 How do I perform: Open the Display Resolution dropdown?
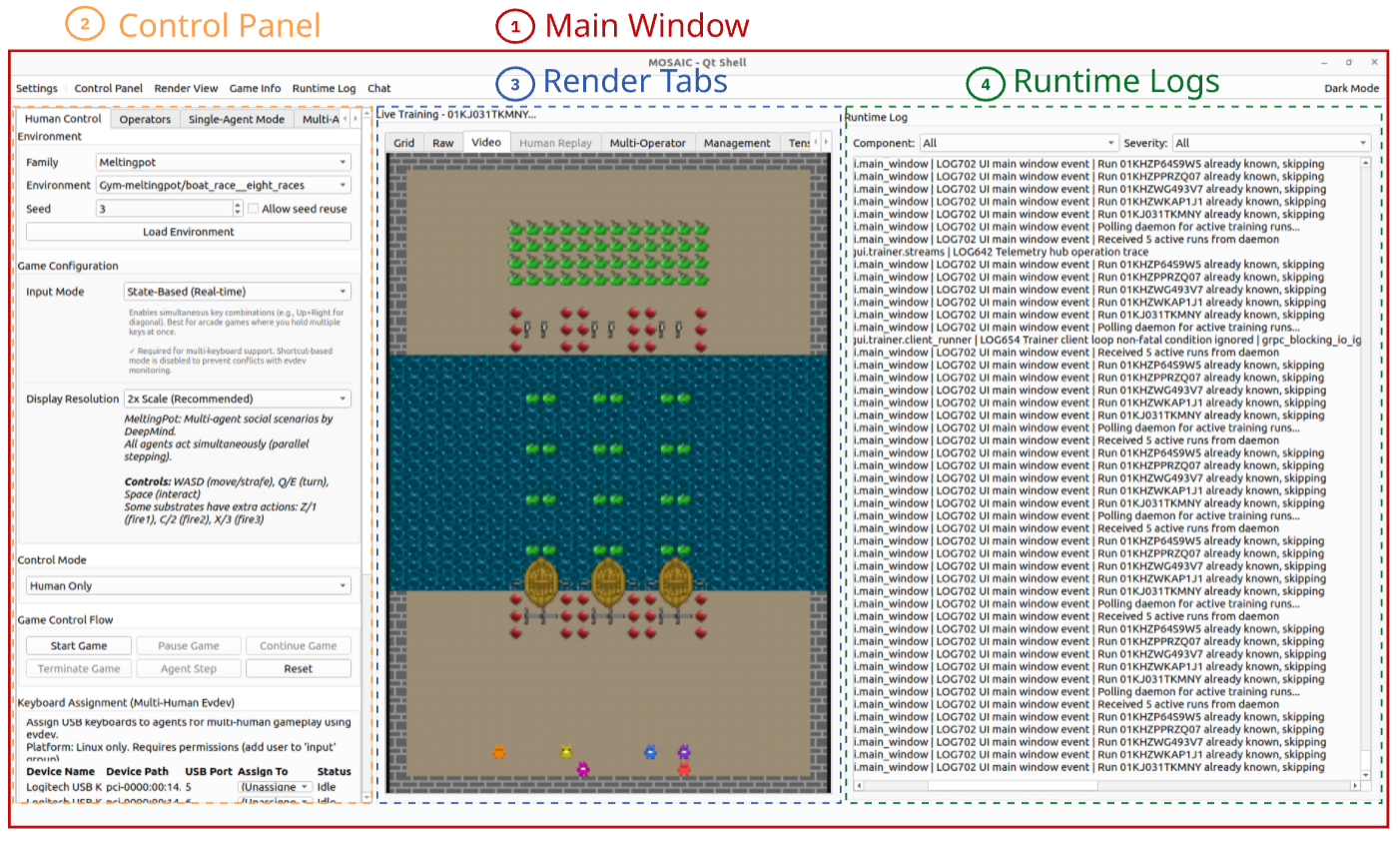238,399
